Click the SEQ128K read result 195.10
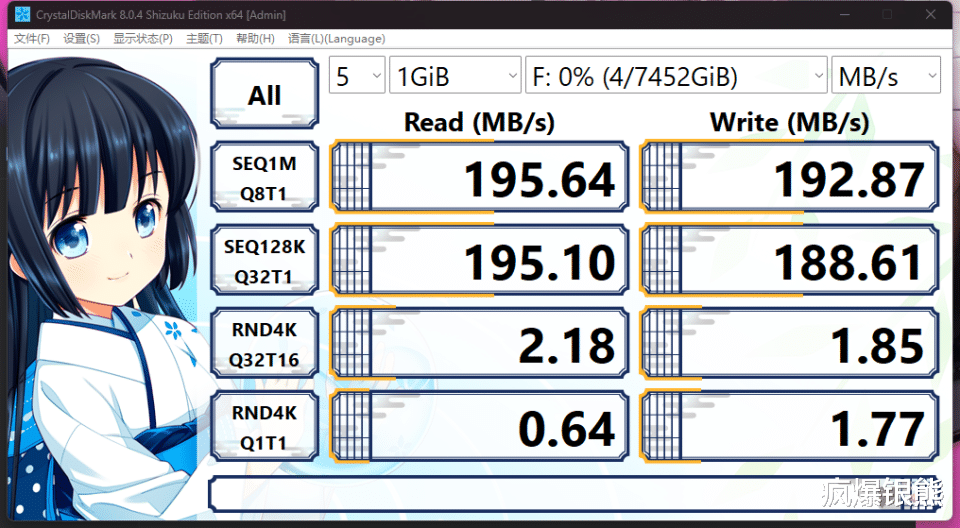Viewport: 960px width, 528px height. pyautogui.click(x=479, y=260)
